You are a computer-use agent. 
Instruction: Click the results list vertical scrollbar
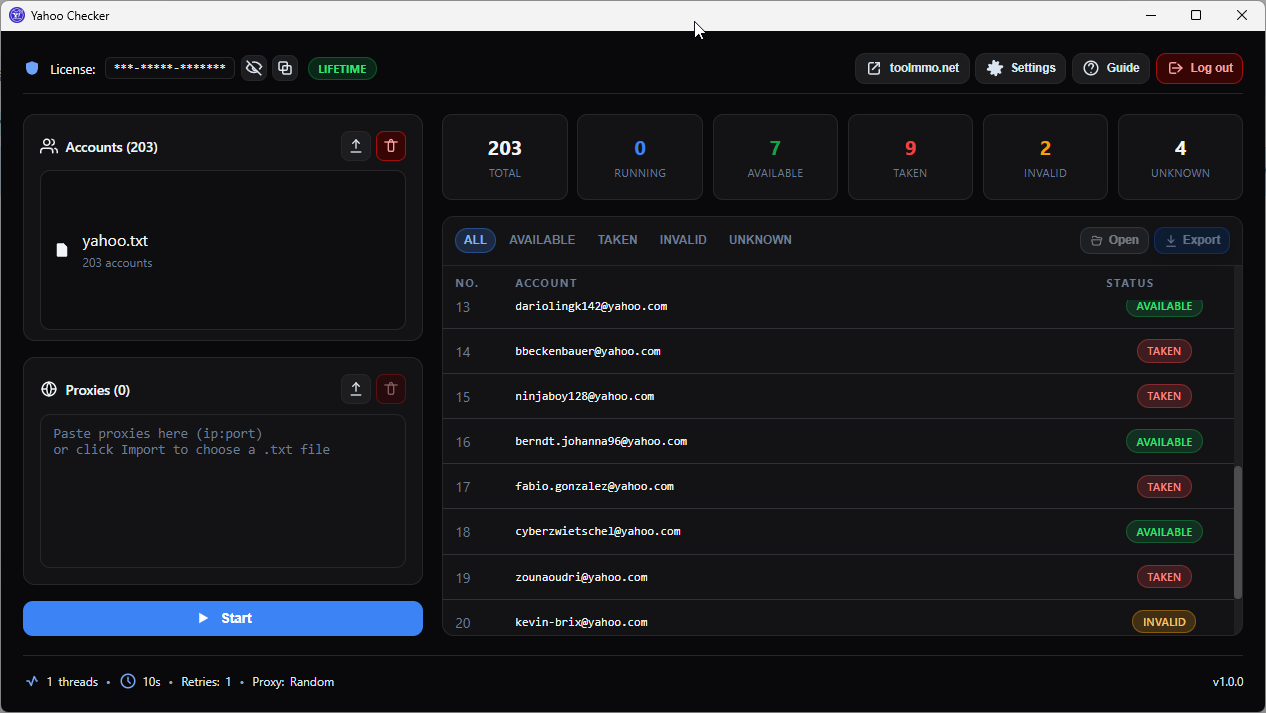click(1238, 532)
